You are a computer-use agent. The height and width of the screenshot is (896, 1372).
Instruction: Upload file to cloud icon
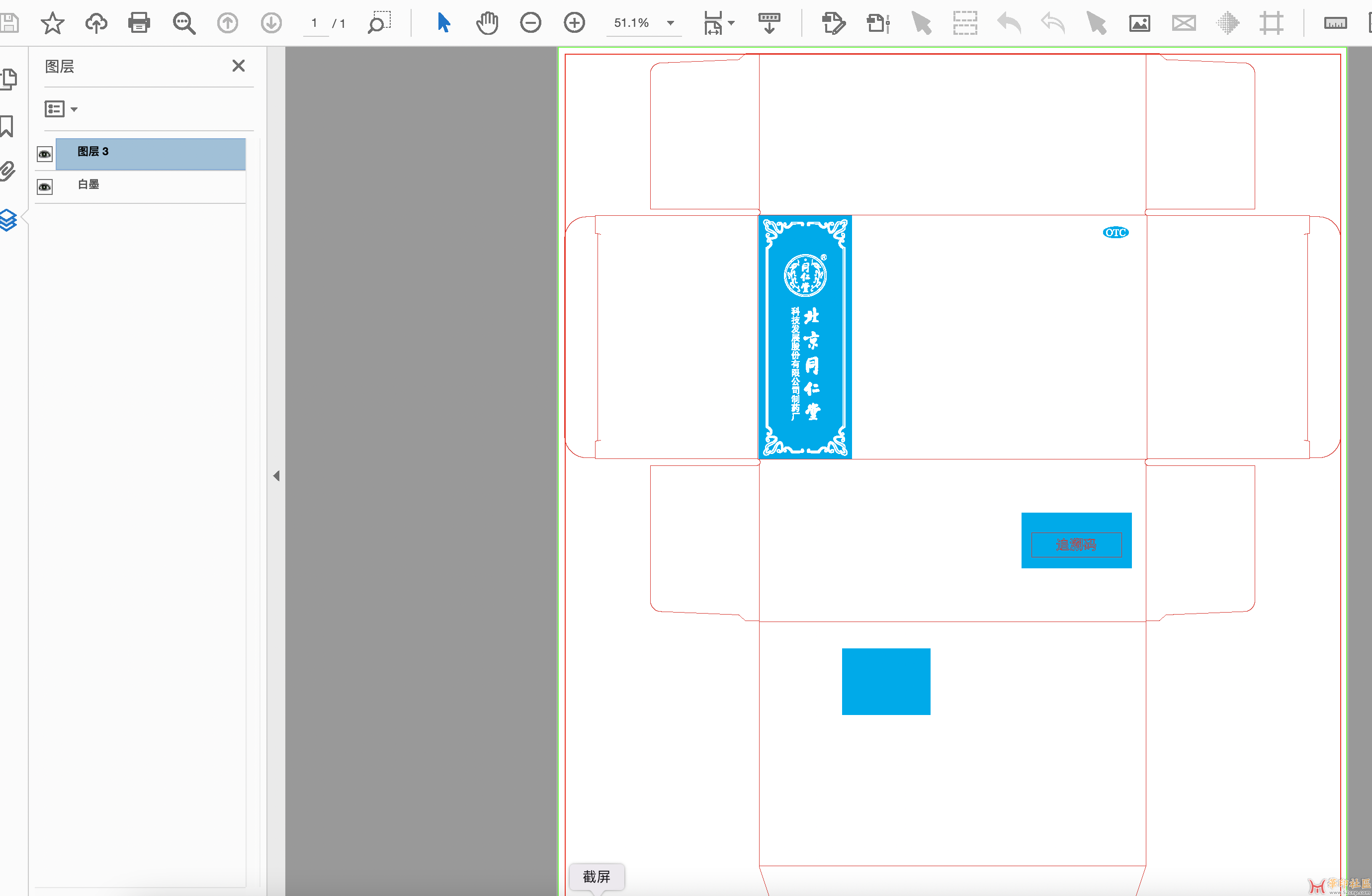(96, 23)
